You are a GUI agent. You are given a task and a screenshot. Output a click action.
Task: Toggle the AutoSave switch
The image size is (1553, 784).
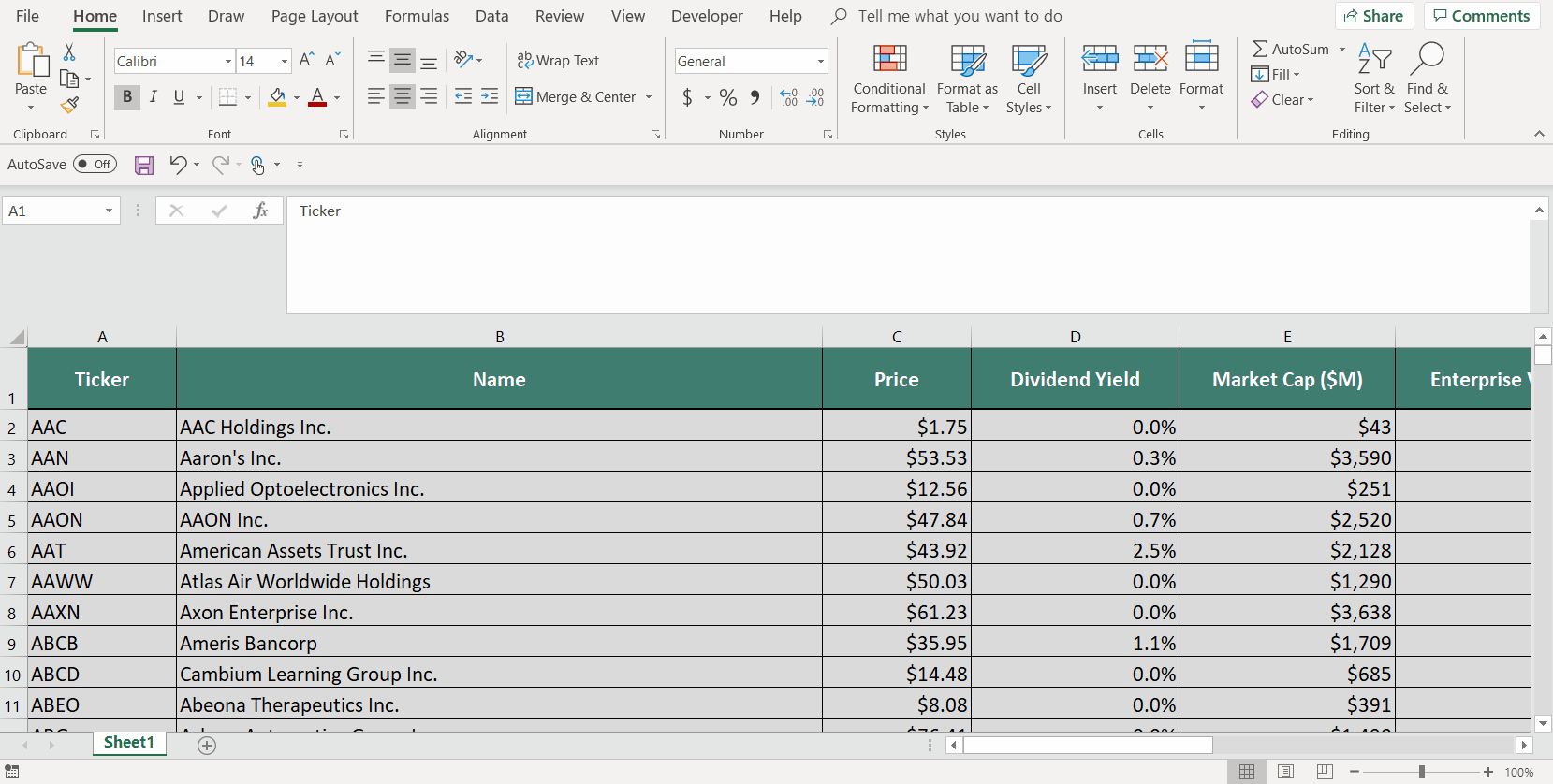click(x=95, y=165)
